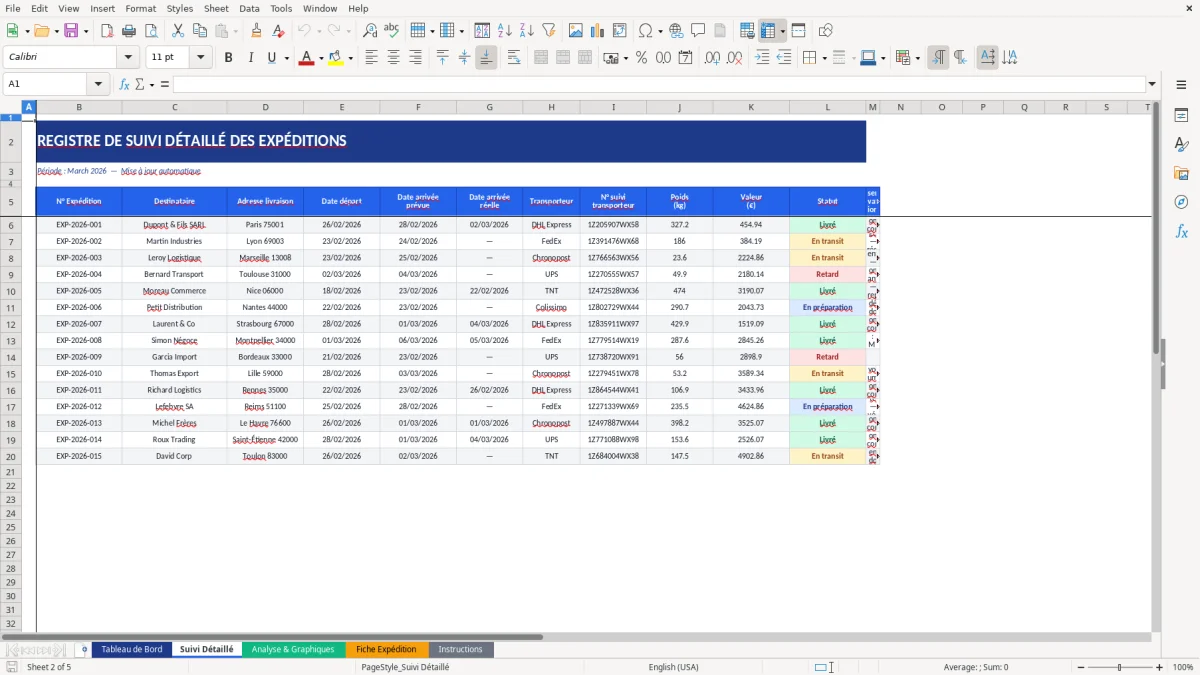Click Clear Direct Formatting icon
This screenshot has height=675, width=1200.
point(278,31)
